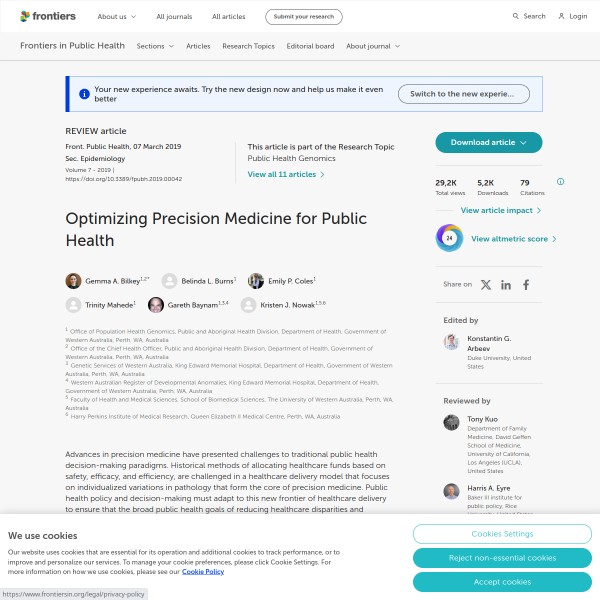Click the Login user icon
This screenshot has width=600, height=600.
(x=562, y=16)
